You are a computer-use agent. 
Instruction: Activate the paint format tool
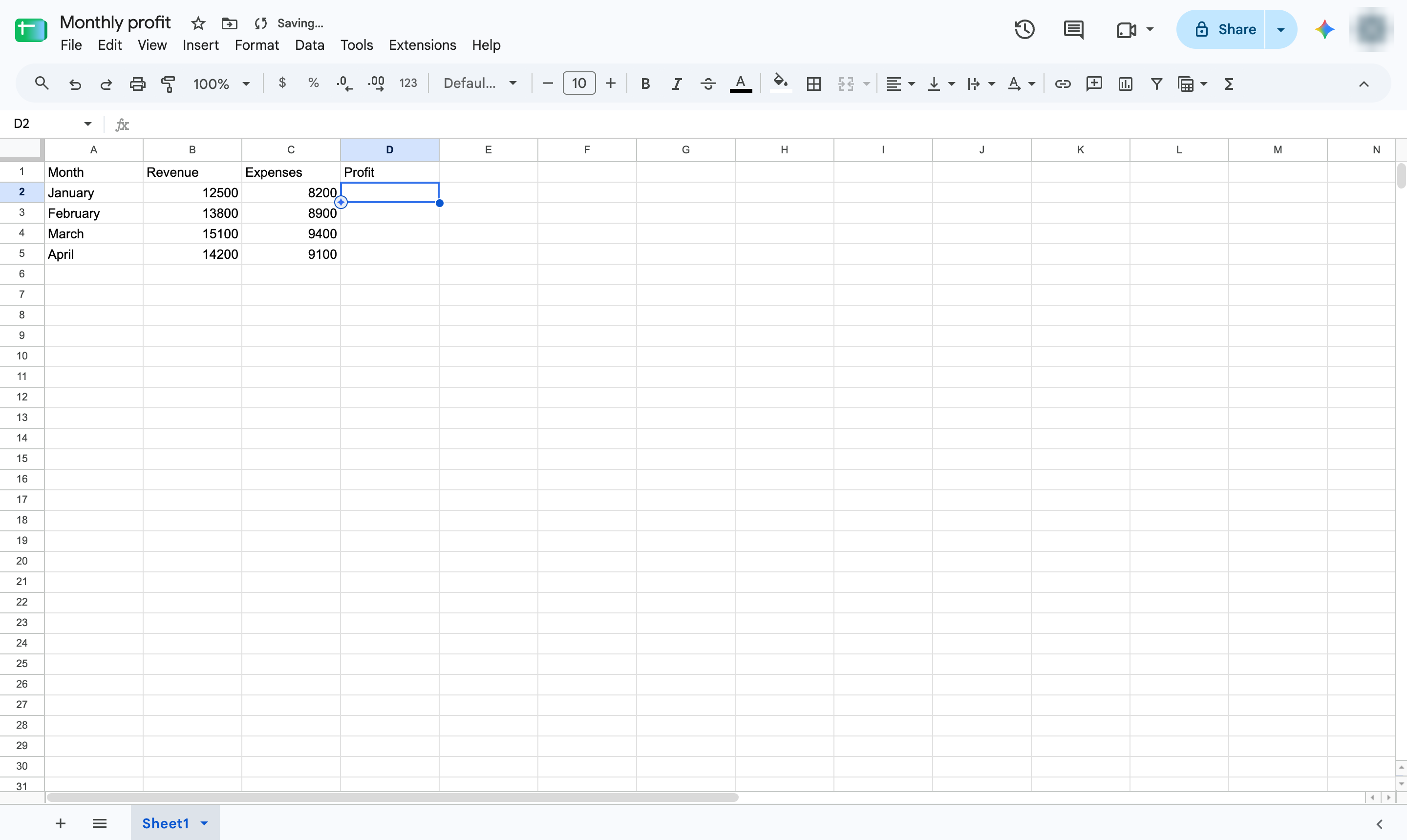point(168,84)
